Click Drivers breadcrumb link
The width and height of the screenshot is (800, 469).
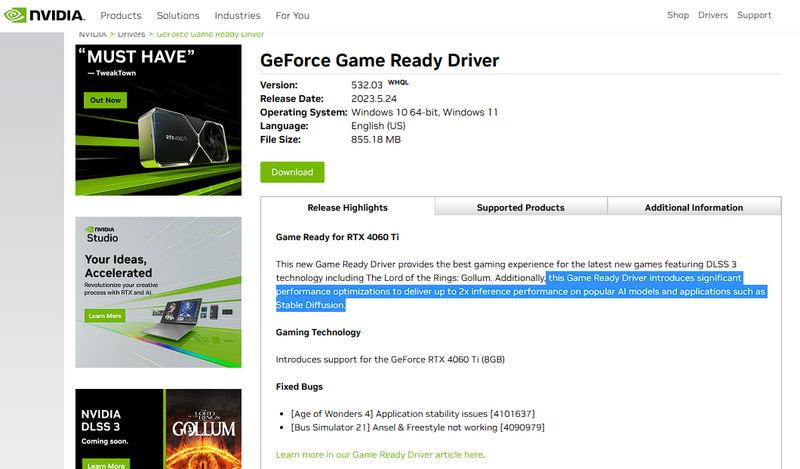tap(131, 35)
